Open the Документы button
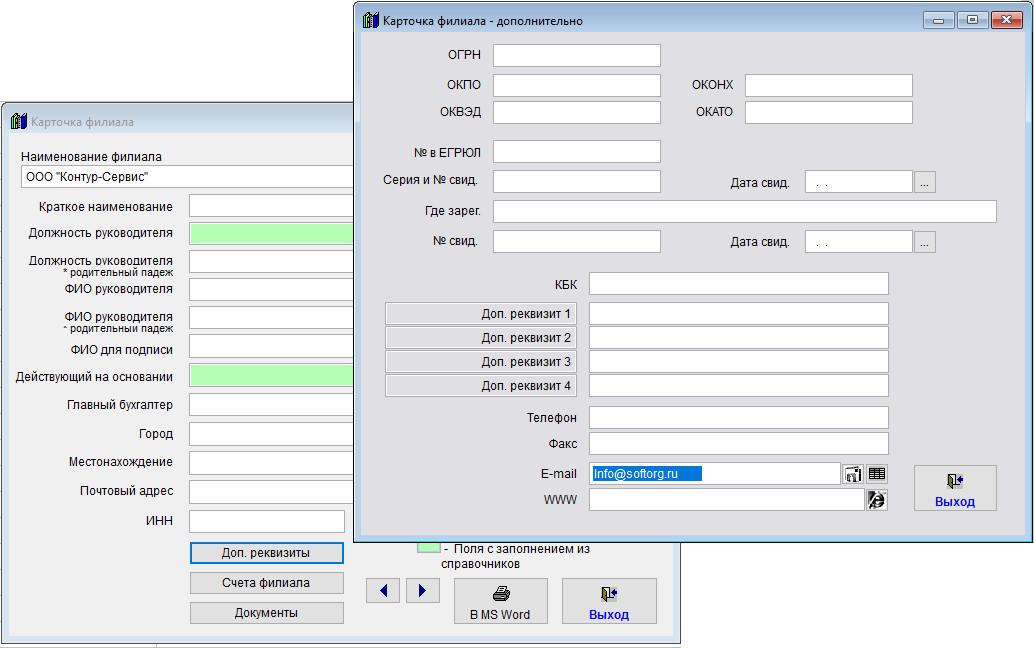This screenshot has width=1034, height=648. click(x=266, y=613)
